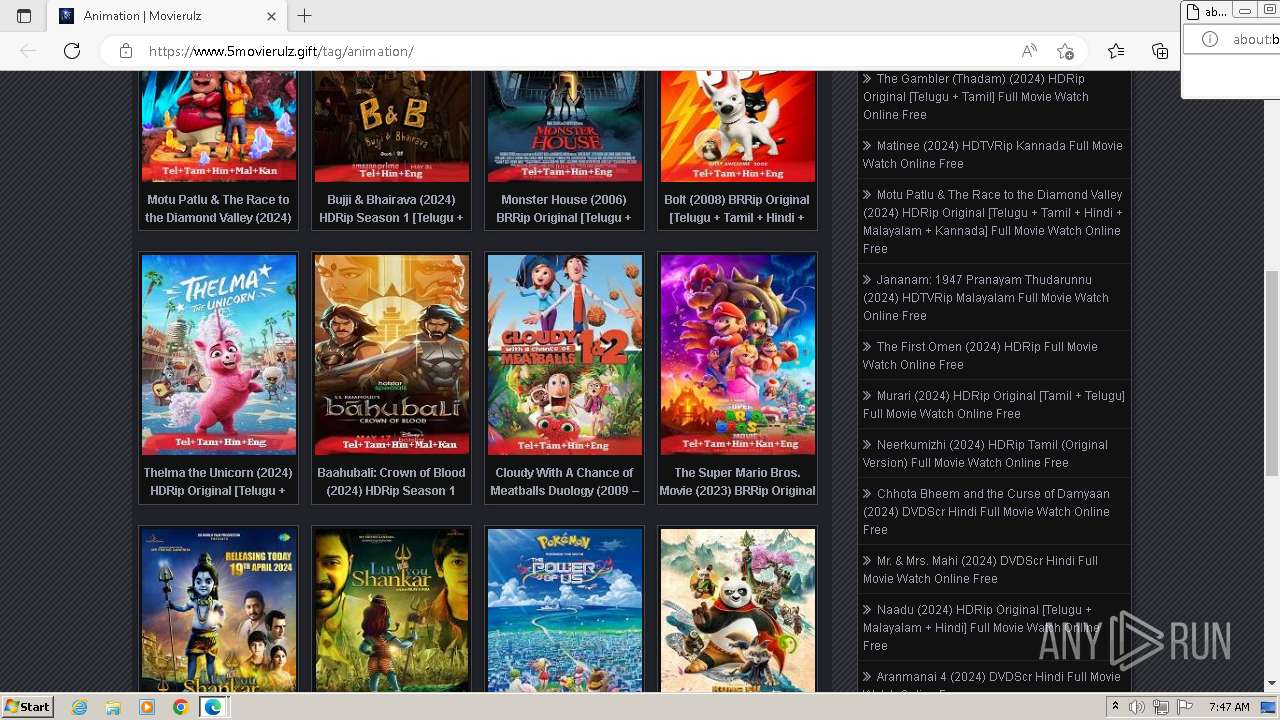Open tab actions menu icon
Image resolution: width=1280 pixels, height=720 pixels.
pyautogui.click(x=24, y=16)
